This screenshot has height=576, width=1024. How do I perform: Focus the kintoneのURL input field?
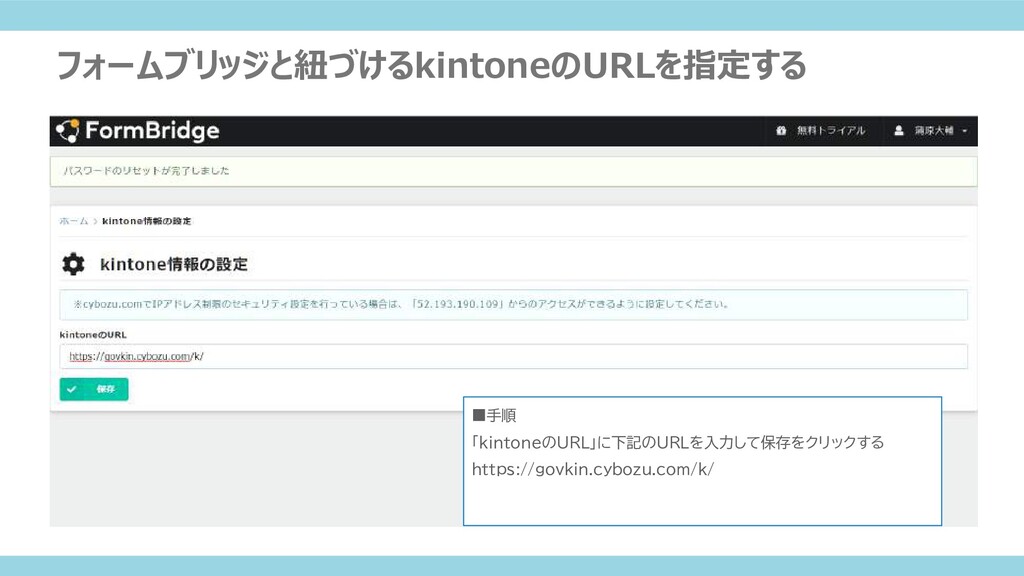[513, 357]
